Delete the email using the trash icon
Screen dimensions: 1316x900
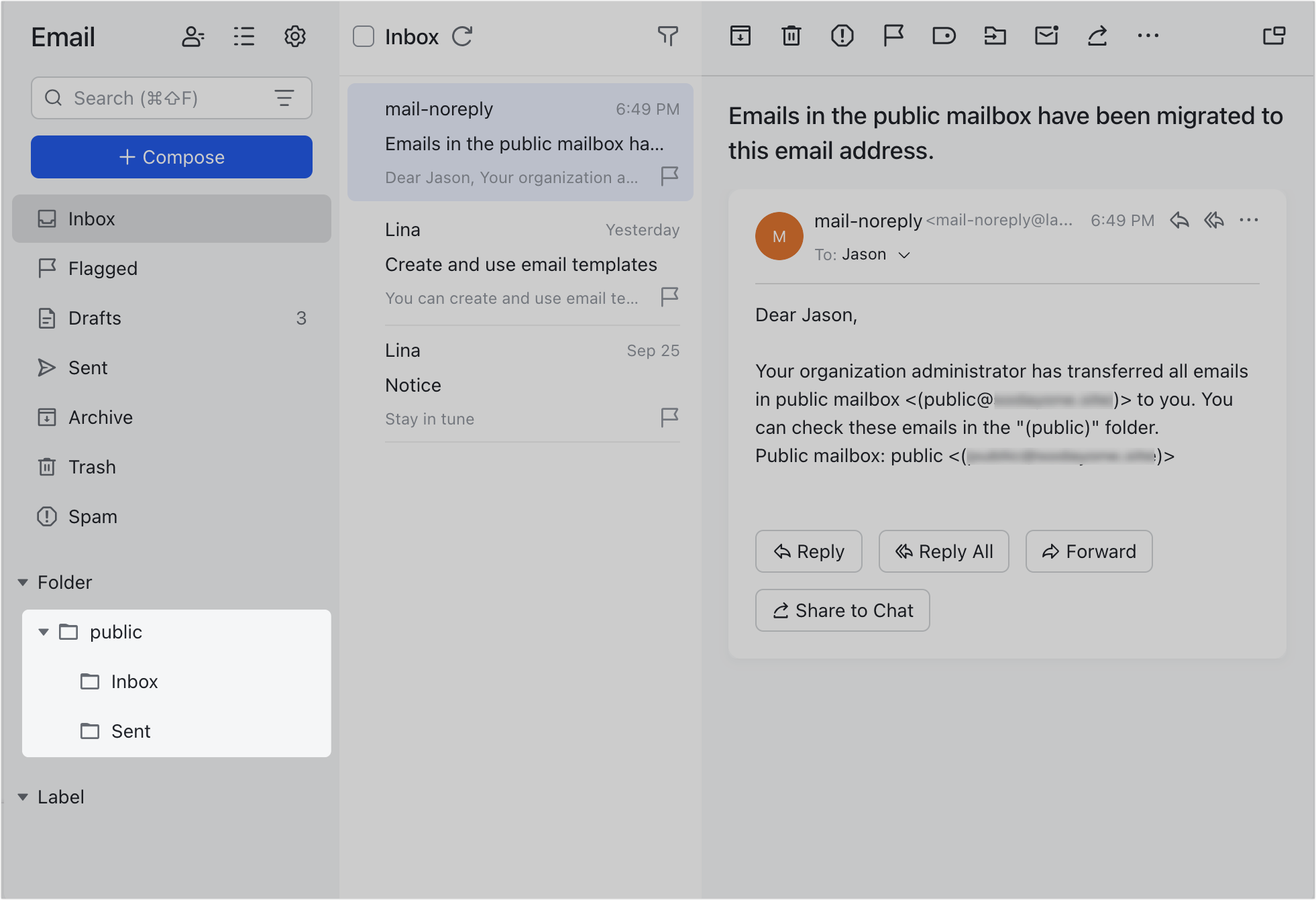(x=791, y=36)
